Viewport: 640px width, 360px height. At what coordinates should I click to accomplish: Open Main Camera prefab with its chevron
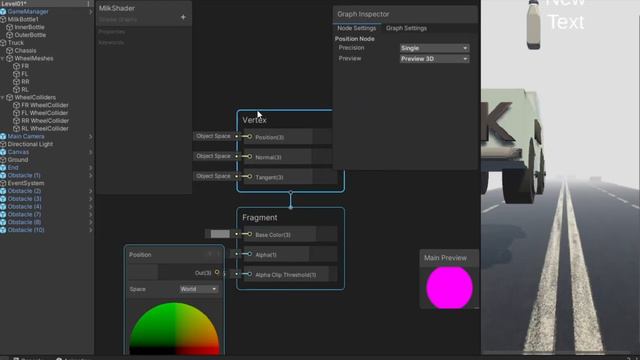click(x=91, y=136)
